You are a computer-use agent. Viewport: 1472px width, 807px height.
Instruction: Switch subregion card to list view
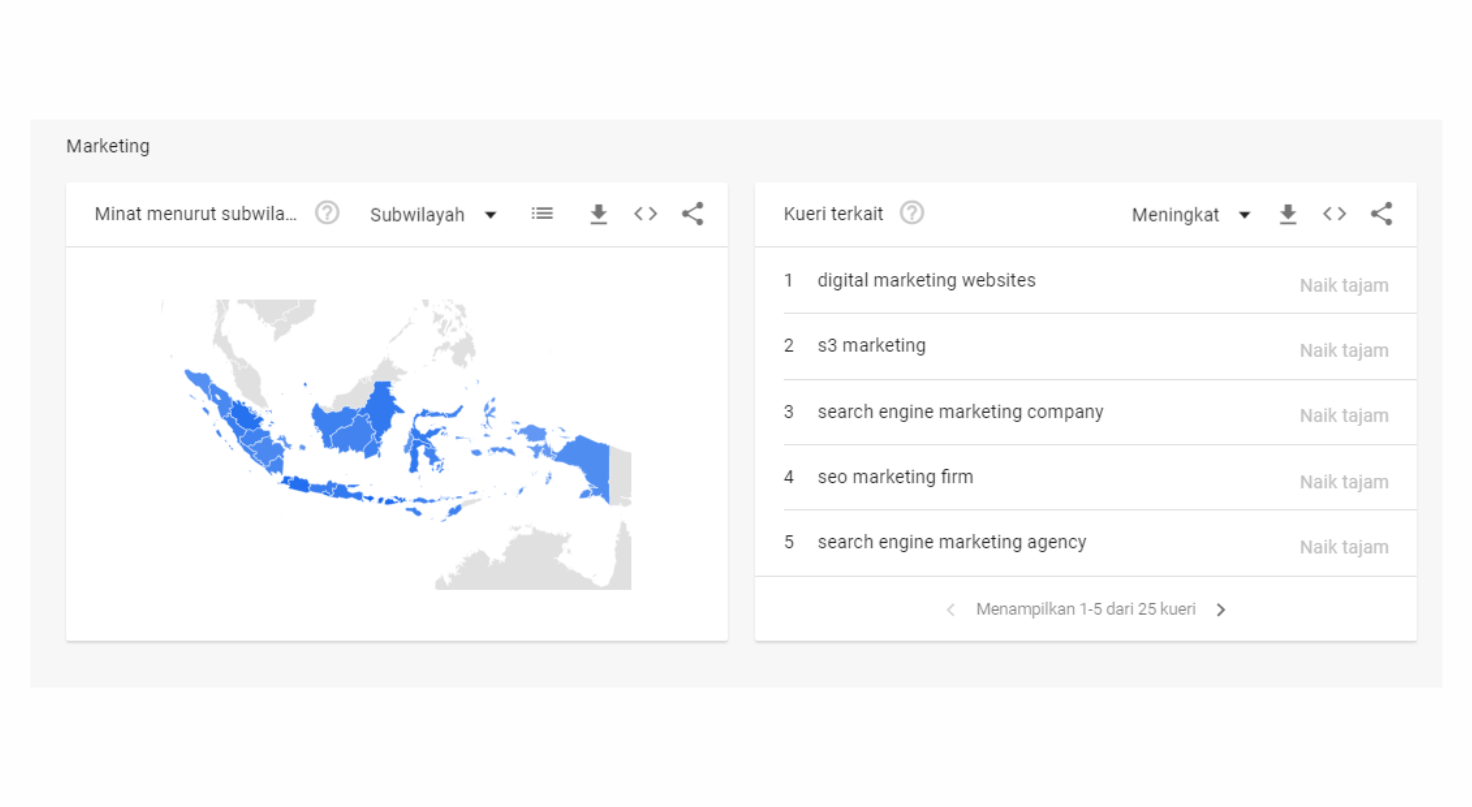coord(542,213)
